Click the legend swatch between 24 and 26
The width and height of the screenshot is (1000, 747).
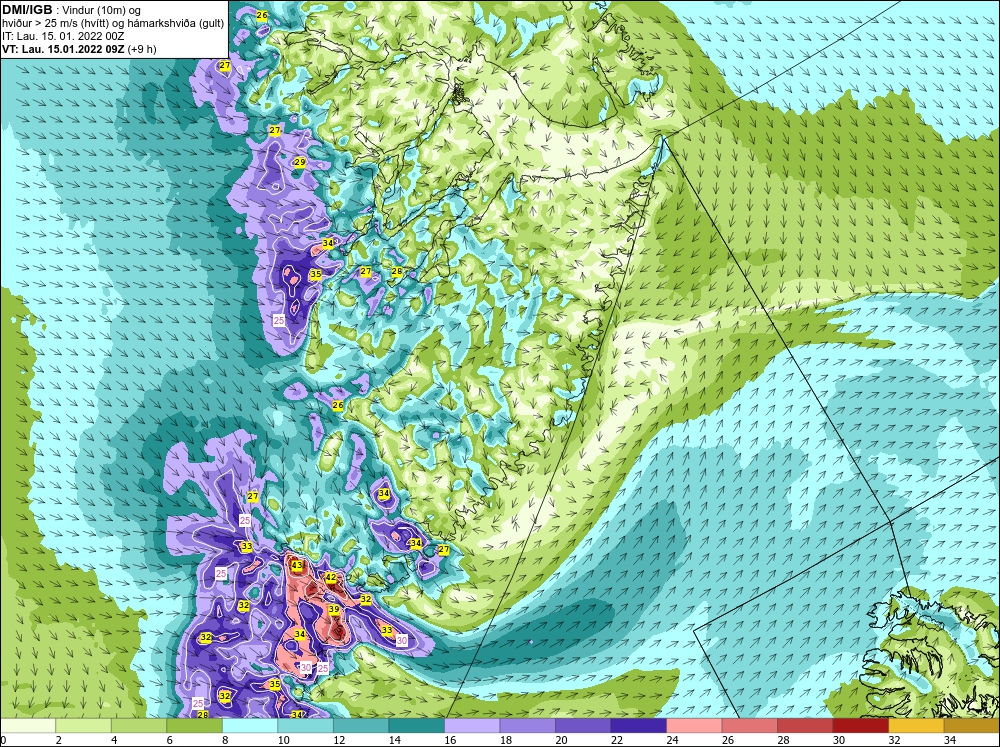(694, 726)
